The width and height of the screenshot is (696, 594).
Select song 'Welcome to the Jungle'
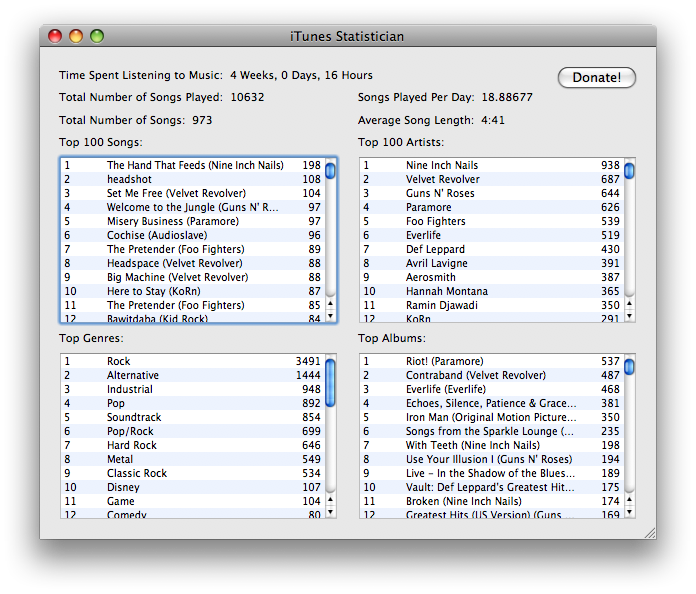click(193, 207)
